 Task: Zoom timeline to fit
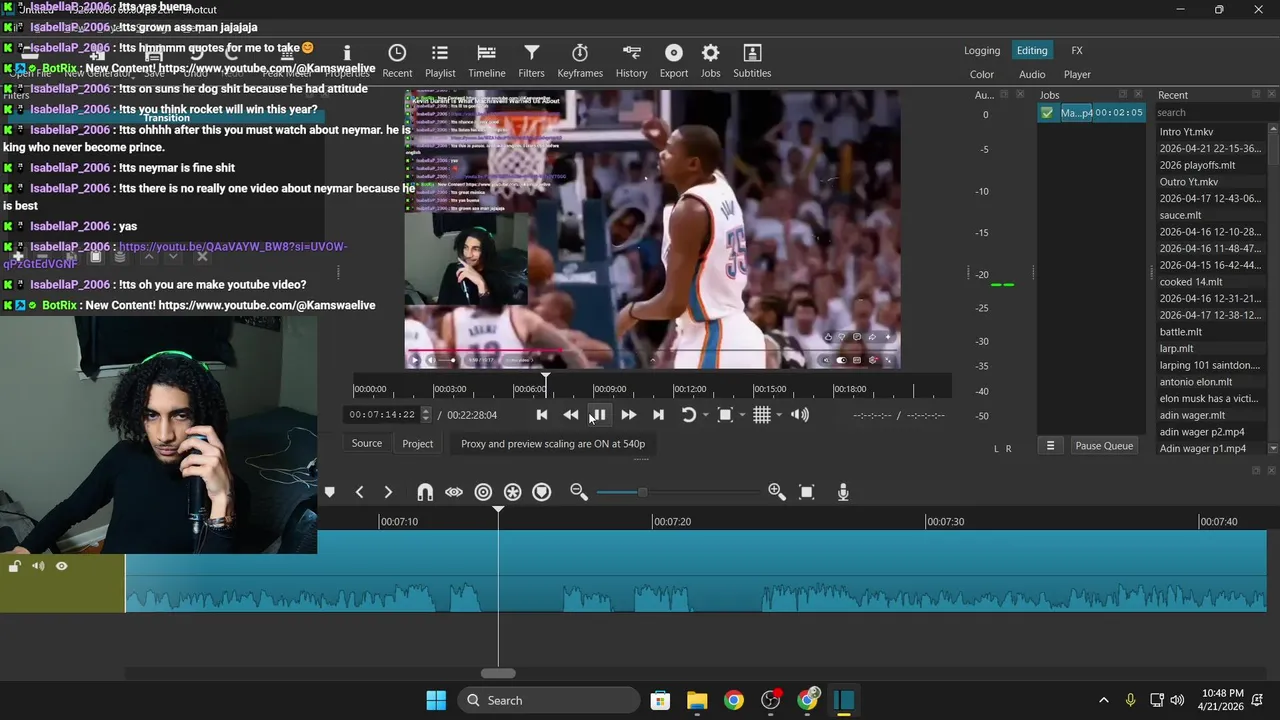[x=807, y=492]
